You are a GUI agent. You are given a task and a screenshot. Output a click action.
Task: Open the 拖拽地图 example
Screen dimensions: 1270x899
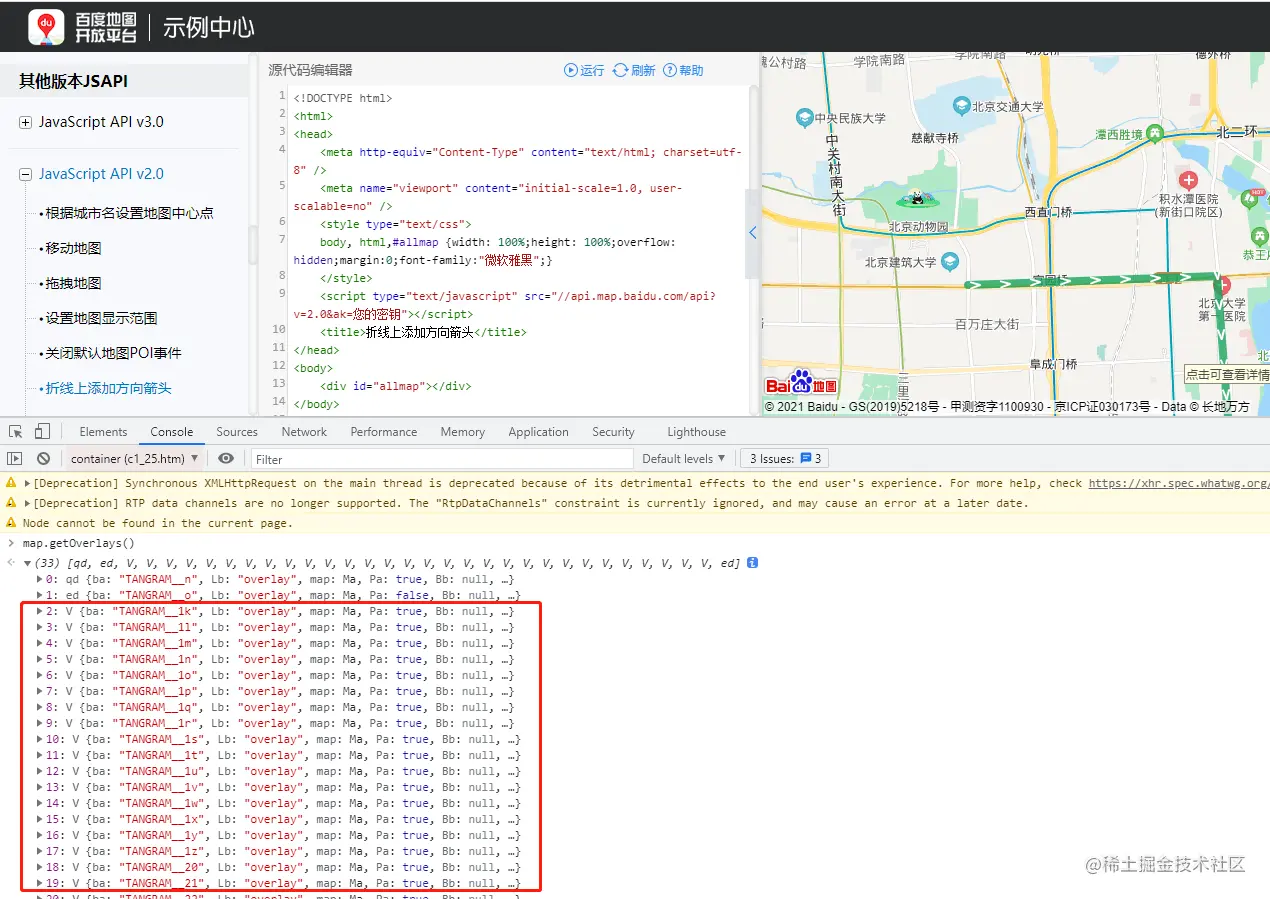73,283
